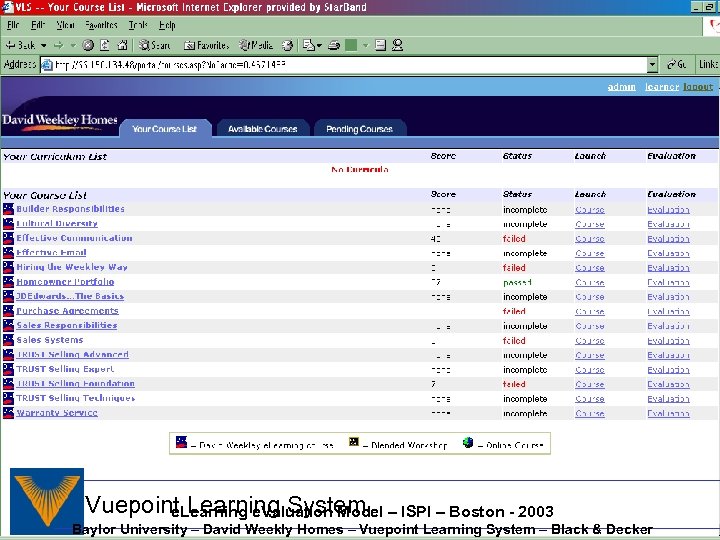Screen dimensions: 720x540
Task: Open JDEdwards...The Basics link
Action: pyautogui.click(x=70, y=296)
